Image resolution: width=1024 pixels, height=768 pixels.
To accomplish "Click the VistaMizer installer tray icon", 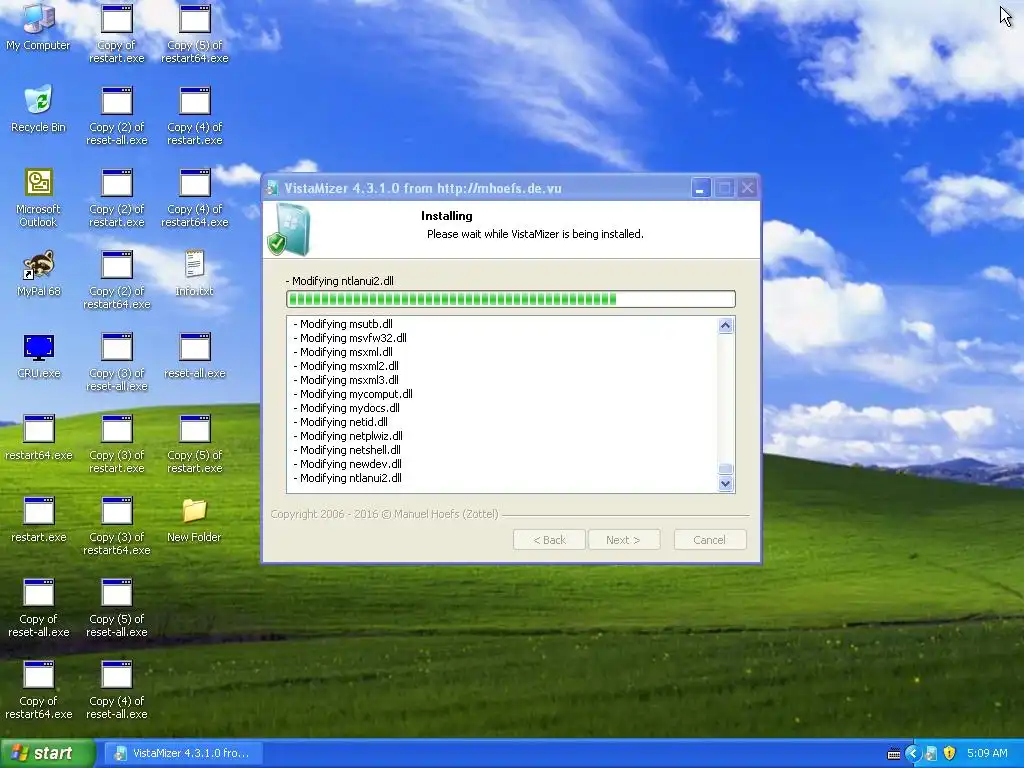I will coord(931,754).
